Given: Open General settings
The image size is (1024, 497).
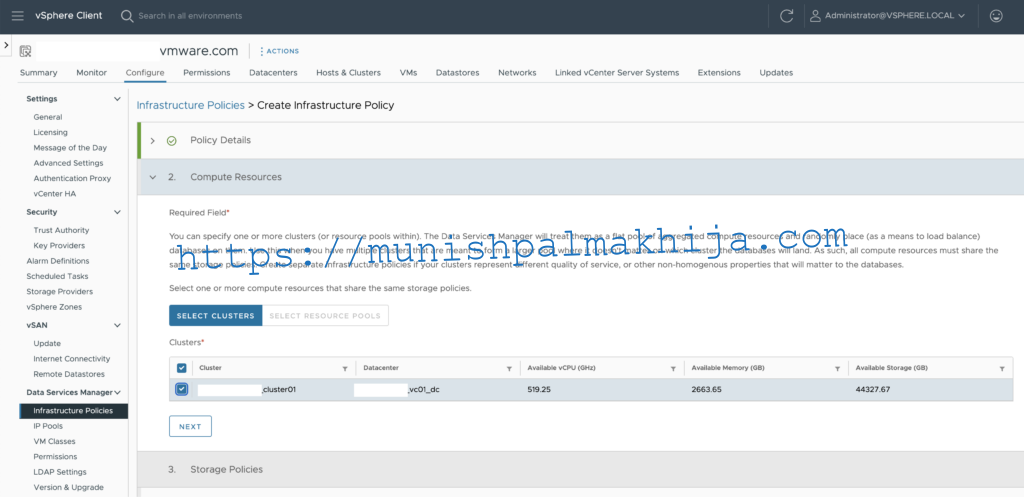Looking at the screenshot, I should 48,118.
